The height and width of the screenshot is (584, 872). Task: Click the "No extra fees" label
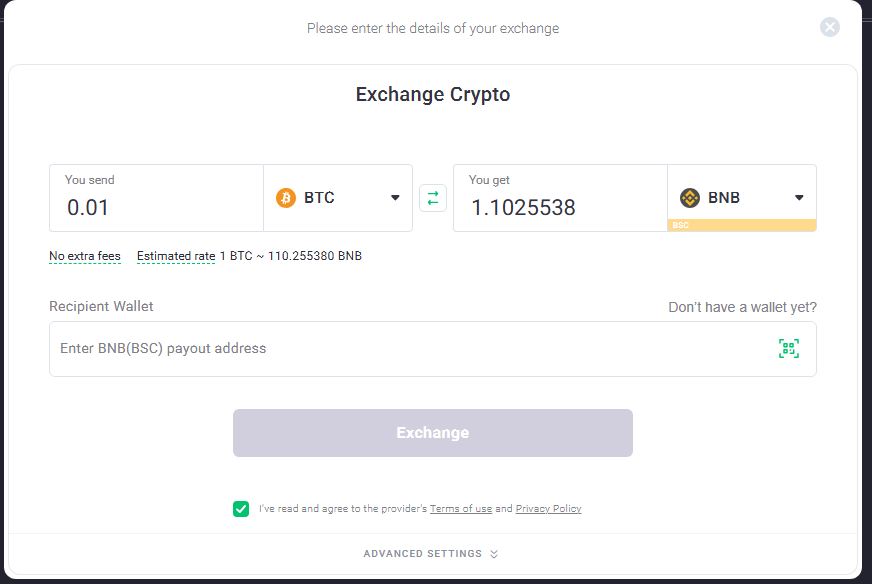85,256
